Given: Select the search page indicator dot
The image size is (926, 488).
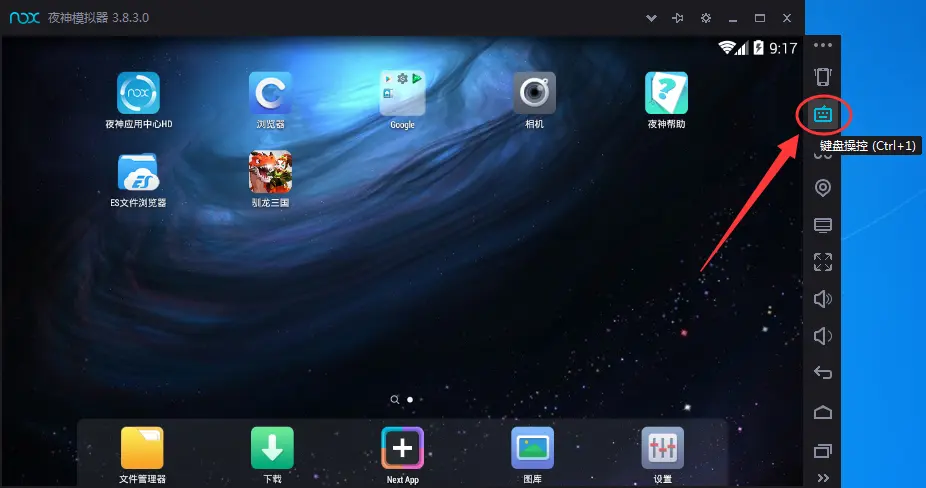Looking at the screenshot, I should pos(394,400).
